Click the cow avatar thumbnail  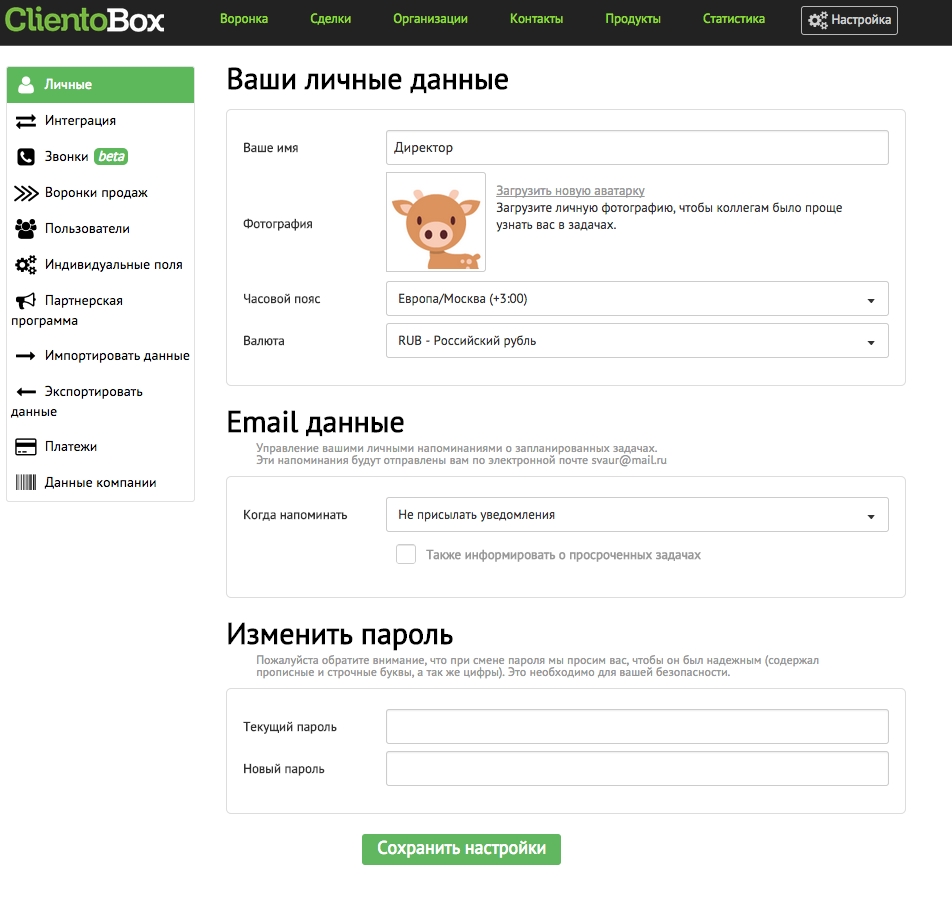436,222
